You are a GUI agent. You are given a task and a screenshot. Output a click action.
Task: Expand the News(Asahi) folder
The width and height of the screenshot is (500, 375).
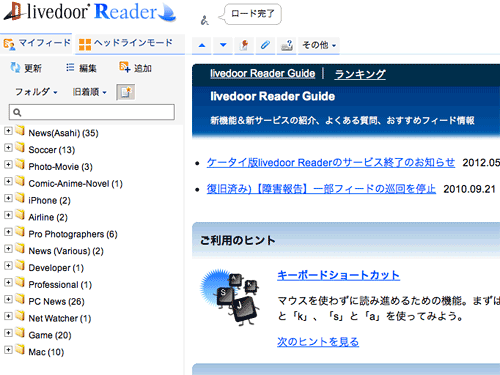(8, 131)
